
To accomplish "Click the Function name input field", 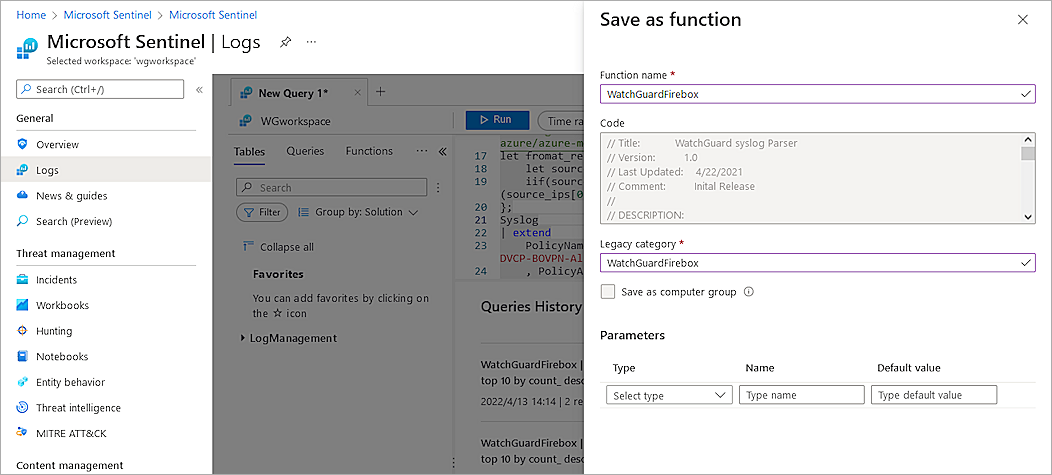I will click(x=817, y=94).
